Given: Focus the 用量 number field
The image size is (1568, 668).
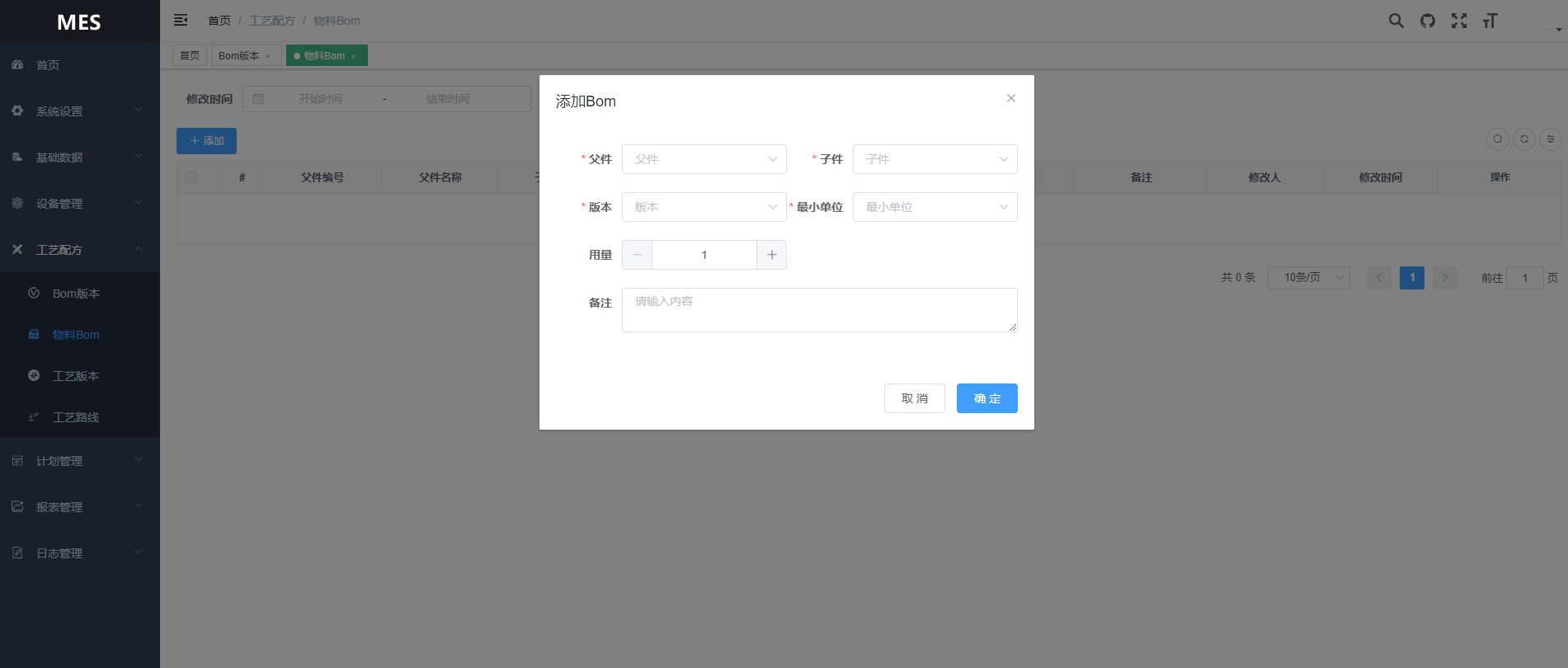Looking at the screenshot, I should click(x=704, y=255).
